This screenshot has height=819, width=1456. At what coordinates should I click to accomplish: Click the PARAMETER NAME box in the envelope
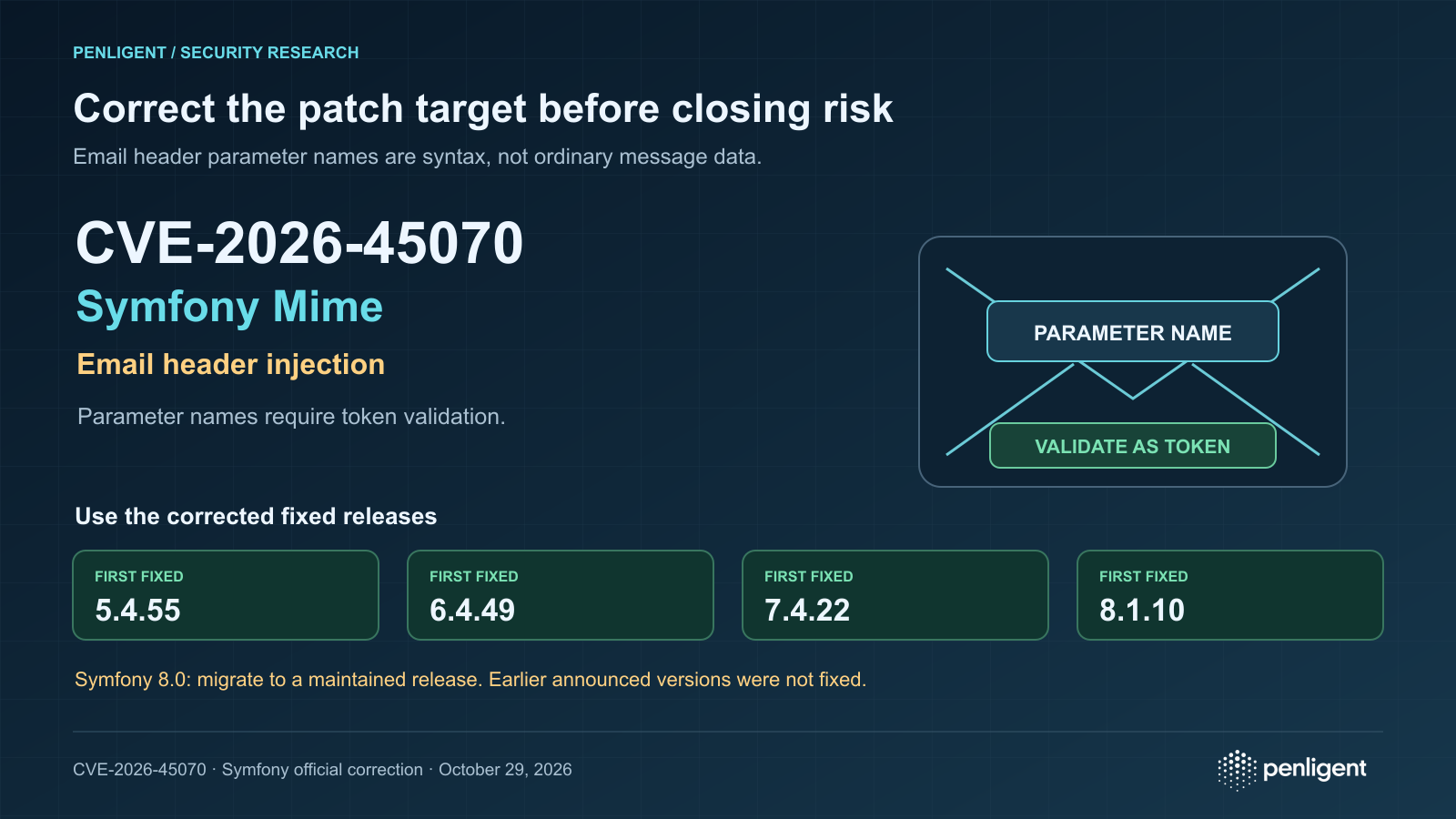pyautogui.click(x=1133, y=331)
